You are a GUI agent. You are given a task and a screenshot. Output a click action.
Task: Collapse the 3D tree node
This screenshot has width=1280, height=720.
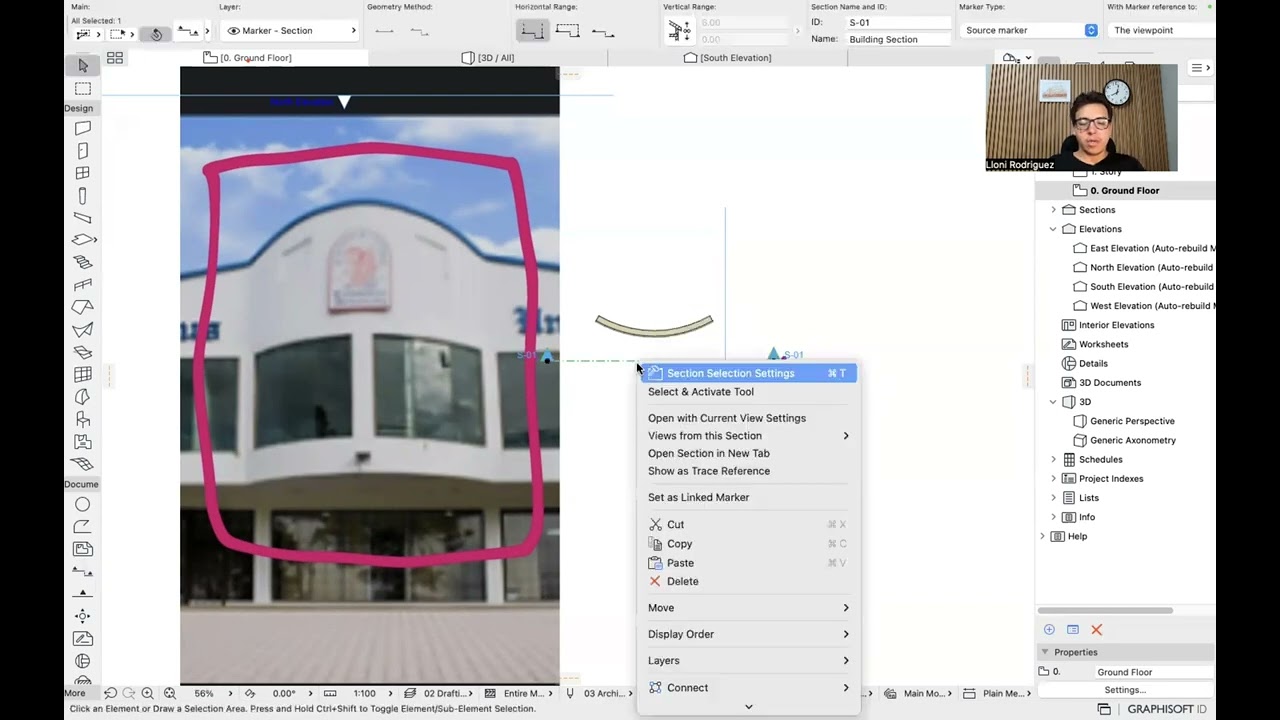tap(1053, 402)
